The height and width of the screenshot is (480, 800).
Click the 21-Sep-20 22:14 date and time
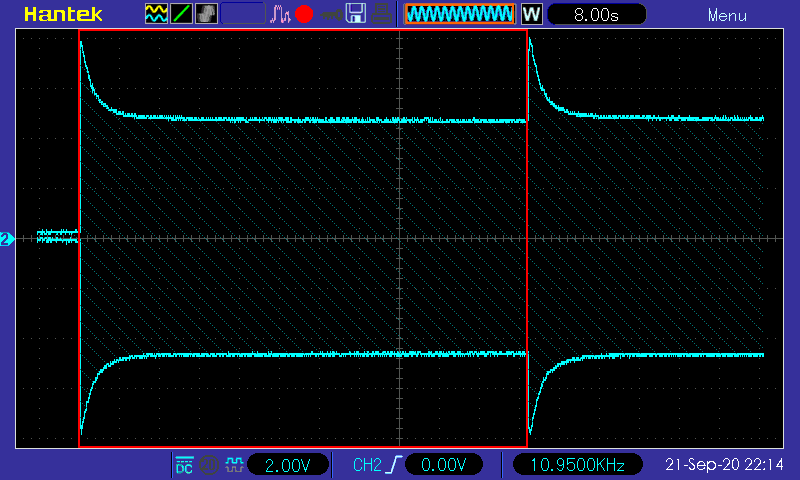coord(724,464)
